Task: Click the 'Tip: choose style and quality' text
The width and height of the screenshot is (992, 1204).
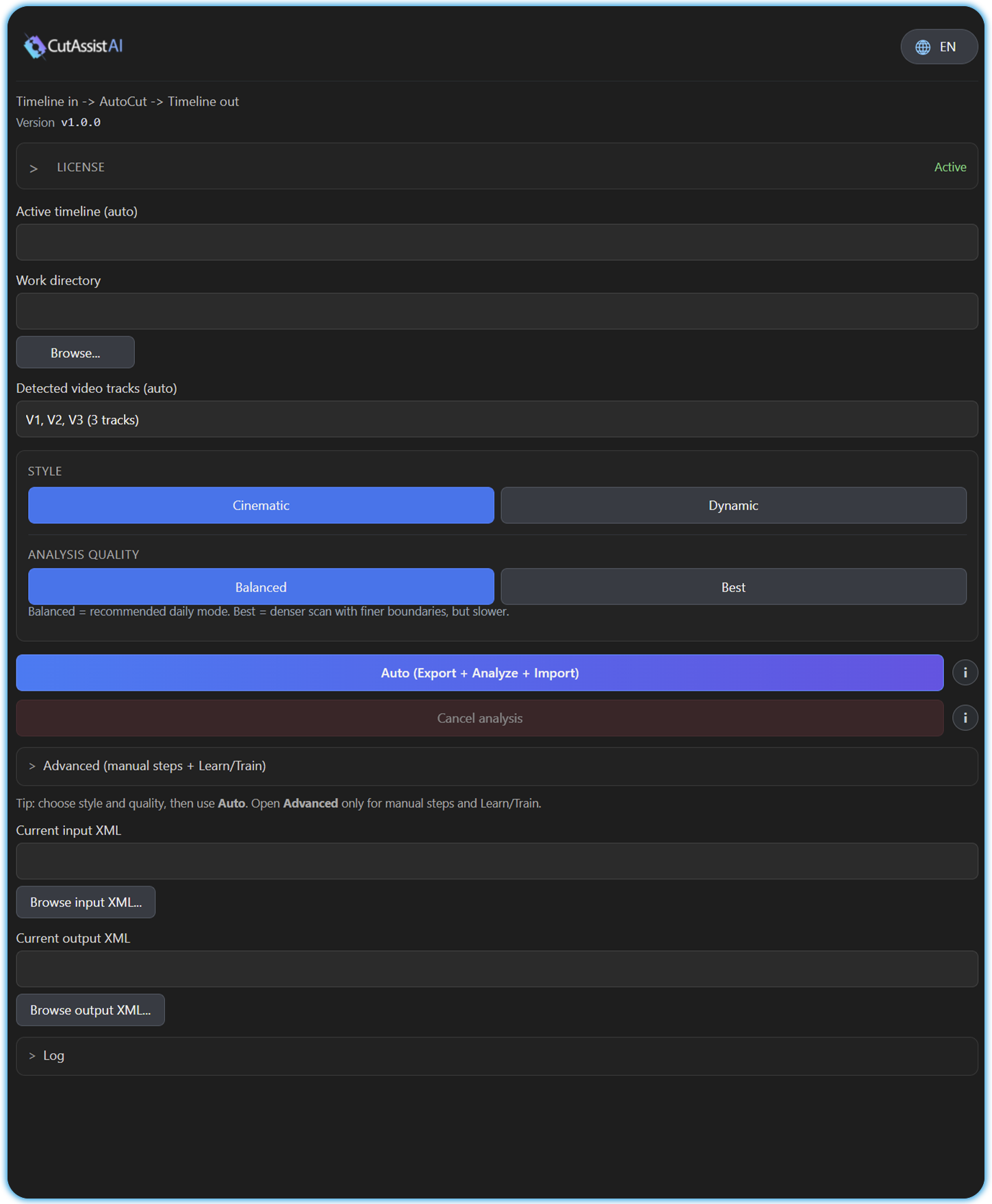Action: (x=279, y=803)
